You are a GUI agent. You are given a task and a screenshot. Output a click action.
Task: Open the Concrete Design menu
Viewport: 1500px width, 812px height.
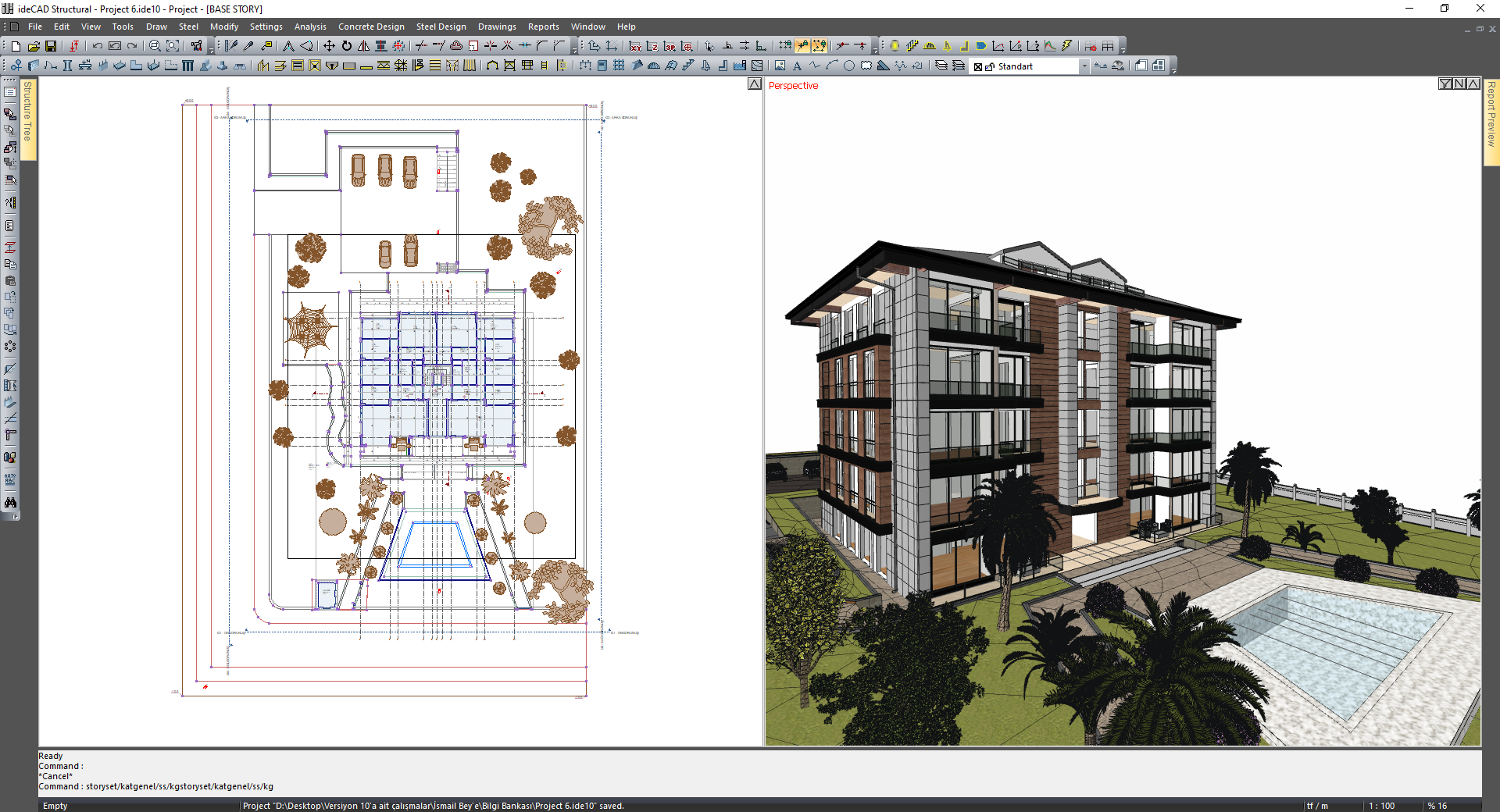(371, 27)
